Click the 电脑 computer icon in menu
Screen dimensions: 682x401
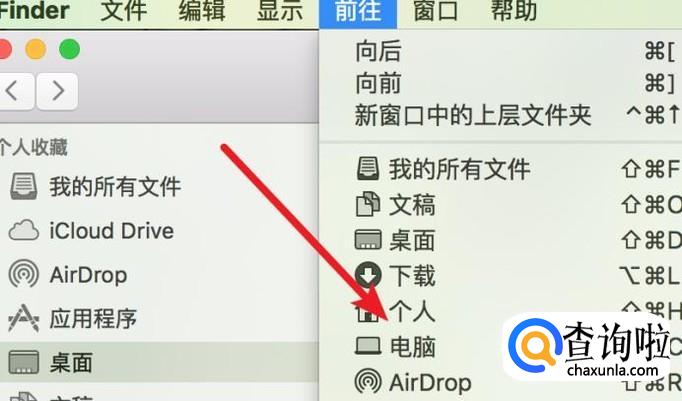click(x=368, y=347)
